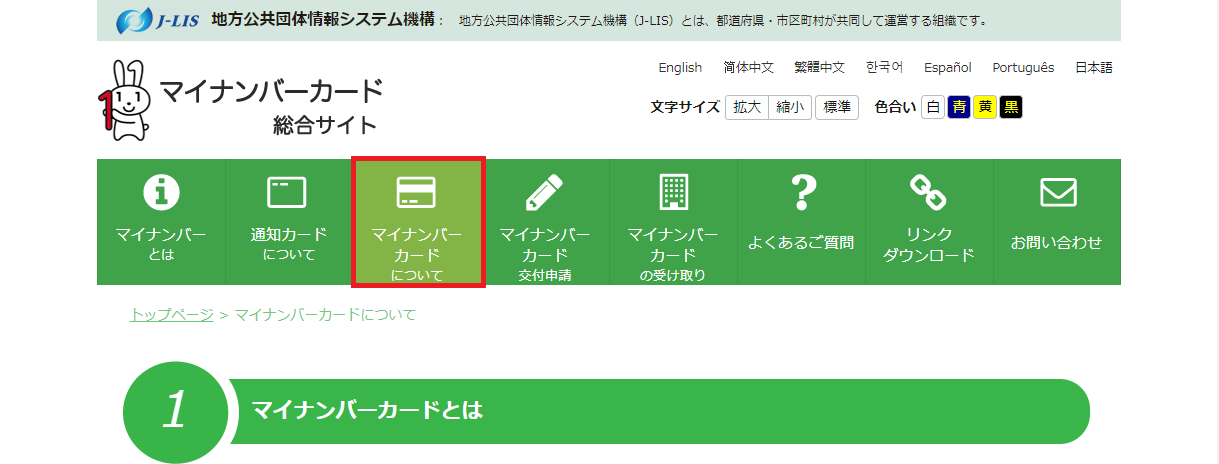Viewport: 1219px width, 464px height.
Task: Click the chain link icon above リンクダウンロード
Action: coord(928,191)
